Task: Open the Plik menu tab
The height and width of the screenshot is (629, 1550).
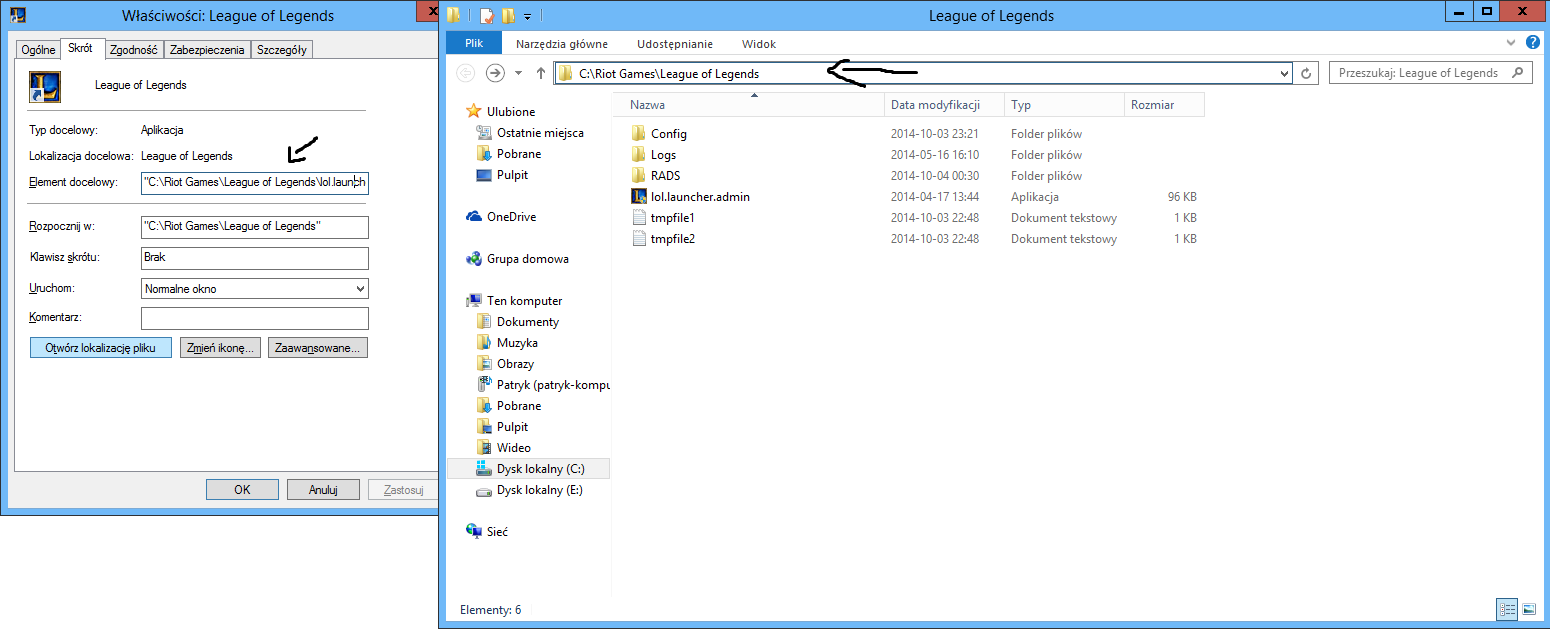Action: (x=474, y=44)
